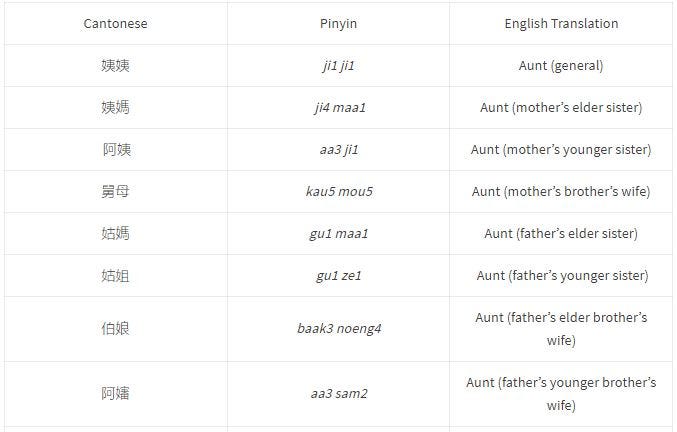Select the Cantonese characters 阿嬸

(116, 394)
